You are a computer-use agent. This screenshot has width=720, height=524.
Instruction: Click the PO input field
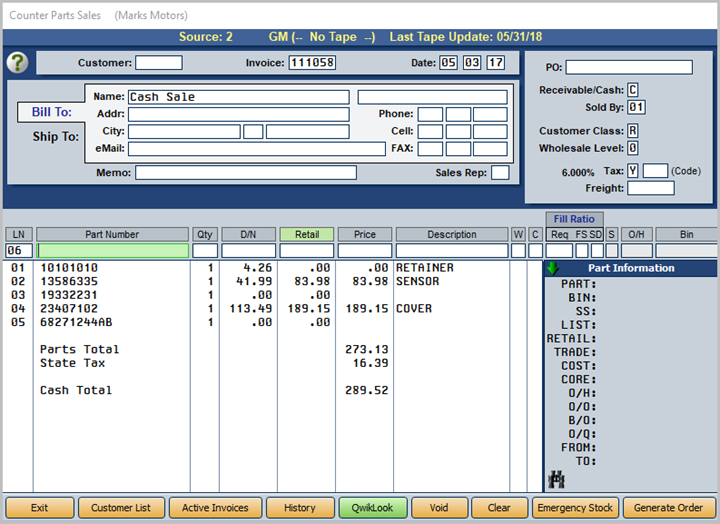pos(629,68)
